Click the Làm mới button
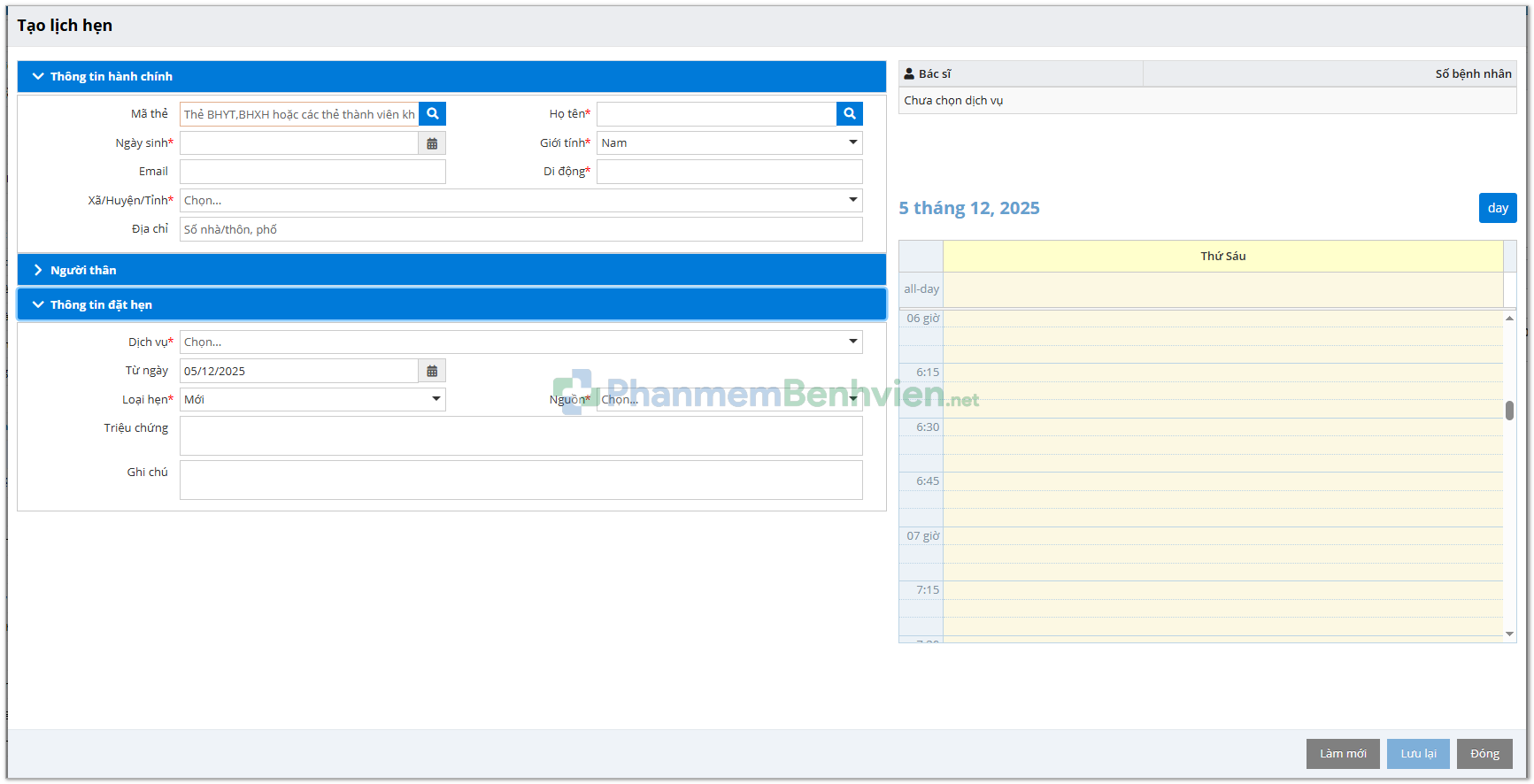1534x784 pixels. 1342,754
